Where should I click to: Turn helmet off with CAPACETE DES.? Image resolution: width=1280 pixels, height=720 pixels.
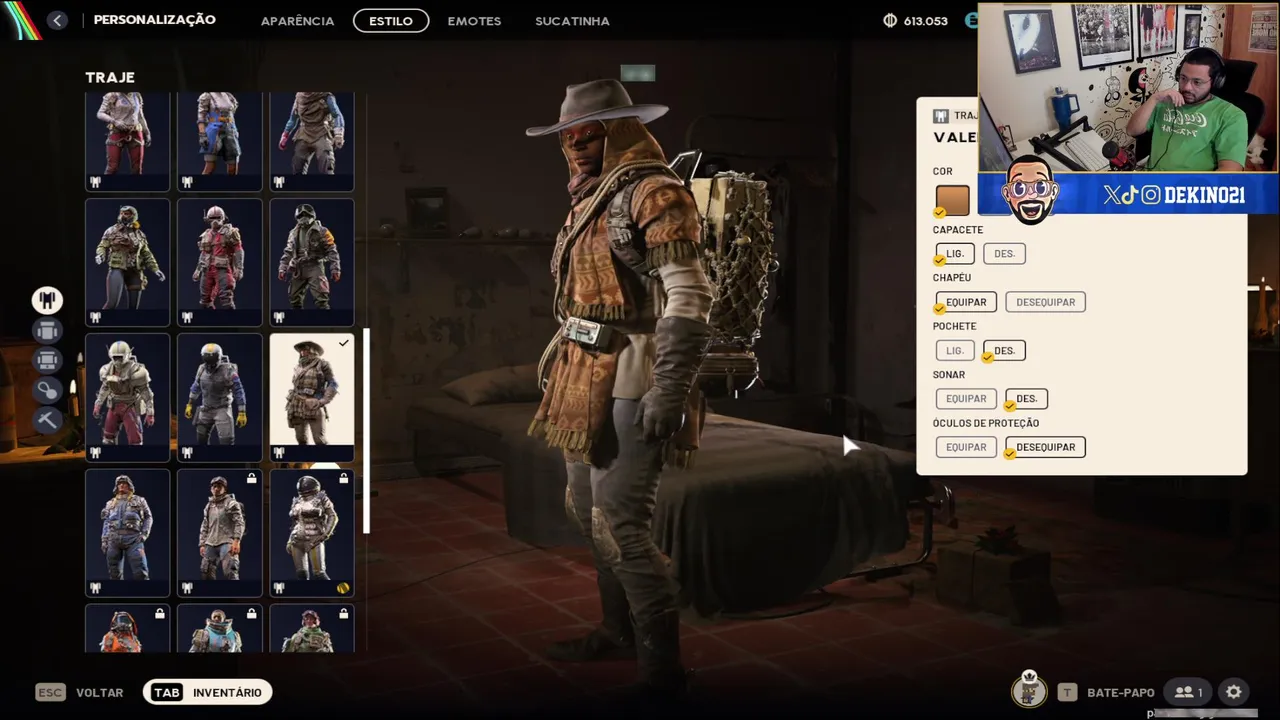(1004, 254)
